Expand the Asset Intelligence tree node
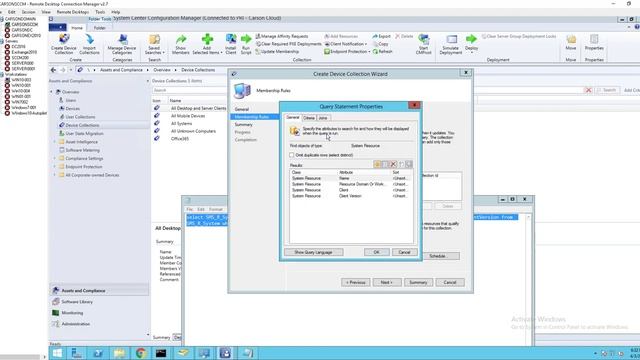Screen dimensions: 640x360 pyautogui.click(x=55, y=142)
